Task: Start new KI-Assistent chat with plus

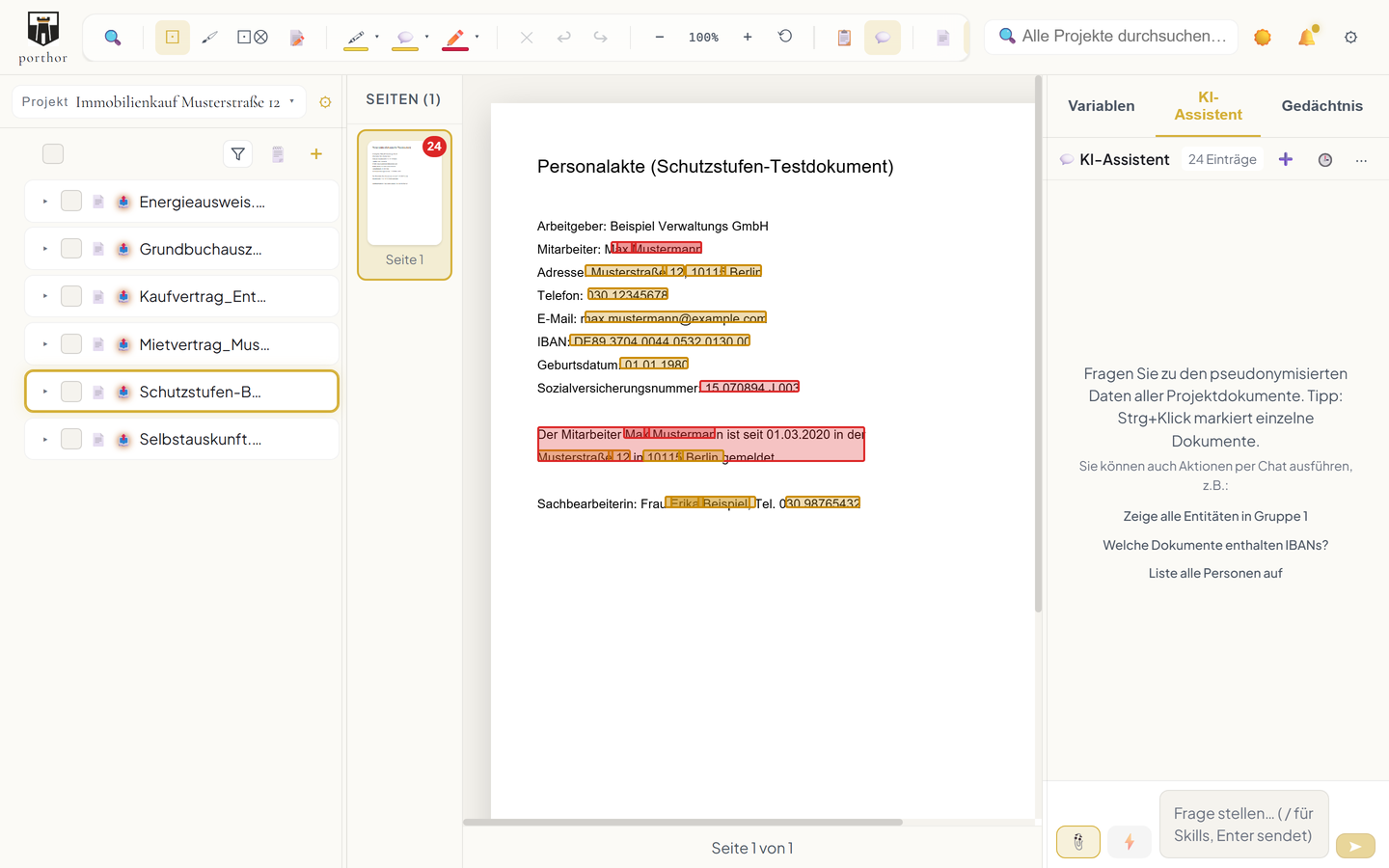Action: click(x=1286, y=160)
